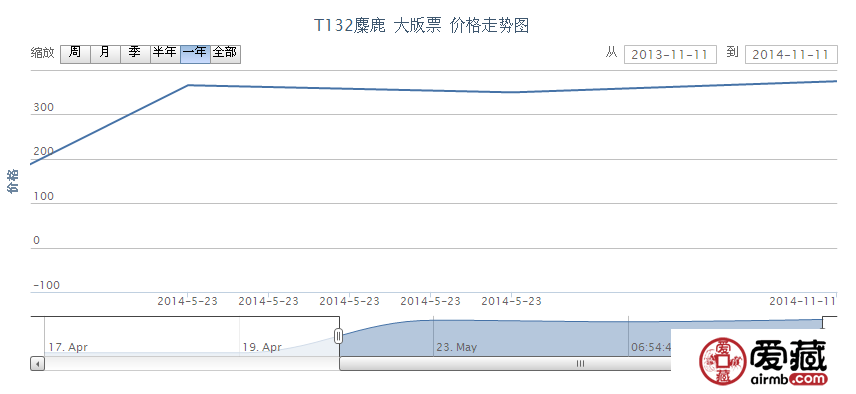This screenshot has width=856, height=394.
Task: Click the 300 y-axis label
Action: coord(44,108)
